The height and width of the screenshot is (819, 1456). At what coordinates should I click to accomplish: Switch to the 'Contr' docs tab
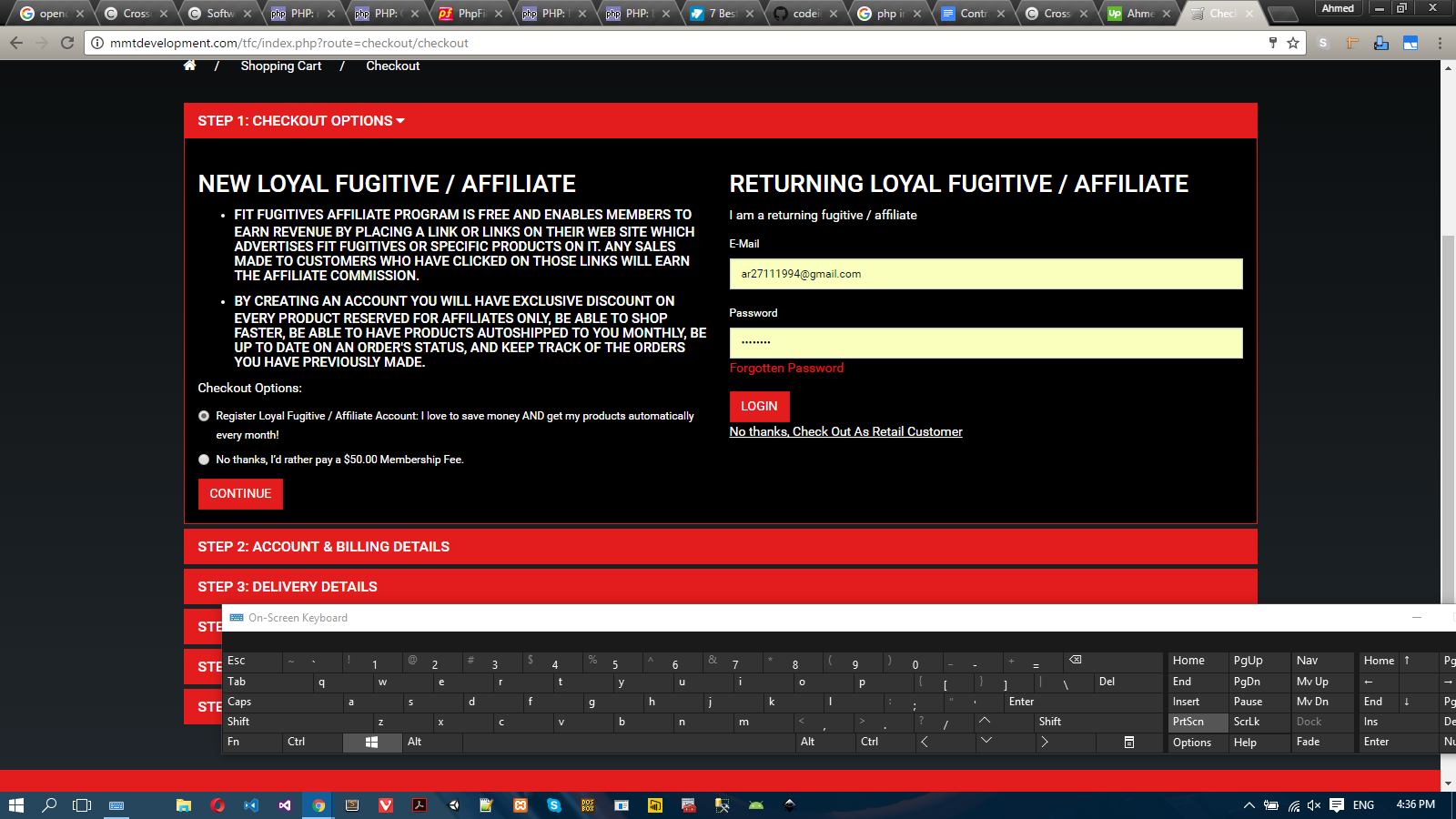pos(973,14)
